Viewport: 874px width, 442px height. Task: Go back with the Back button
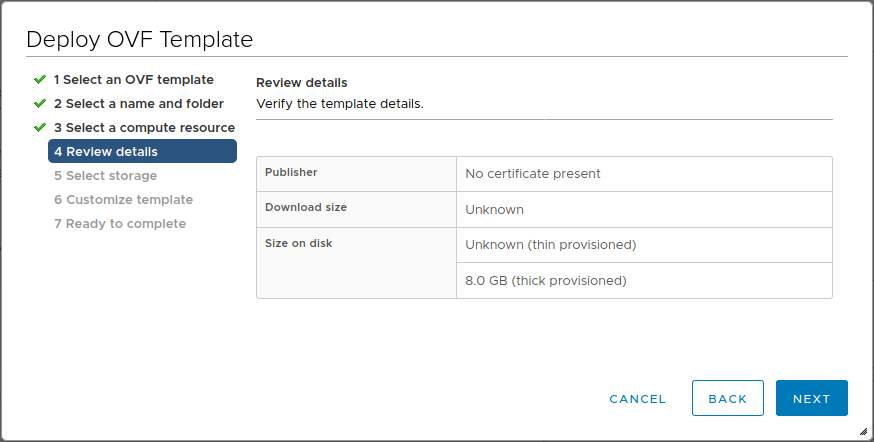[727, 398]
